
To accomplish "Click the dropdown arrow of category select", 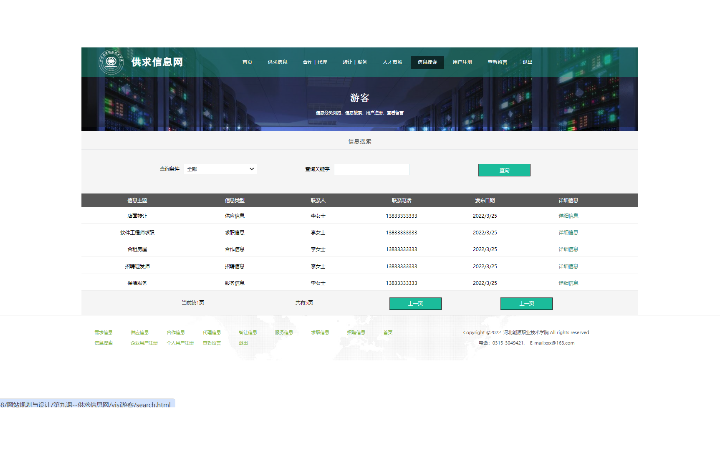I will 252,169.
